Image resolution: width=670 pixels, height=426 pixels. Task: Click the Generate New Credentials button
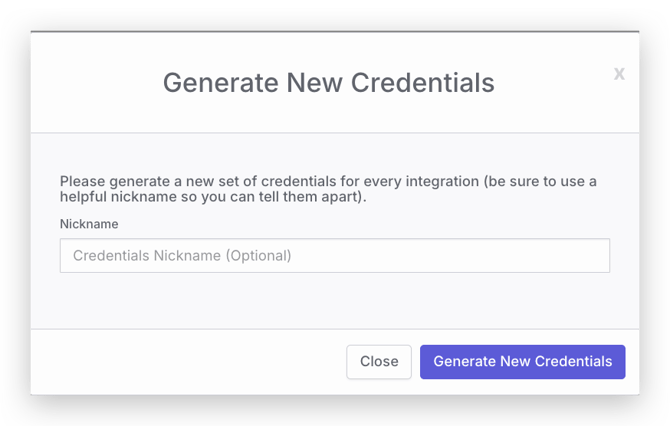coord(523,362)
